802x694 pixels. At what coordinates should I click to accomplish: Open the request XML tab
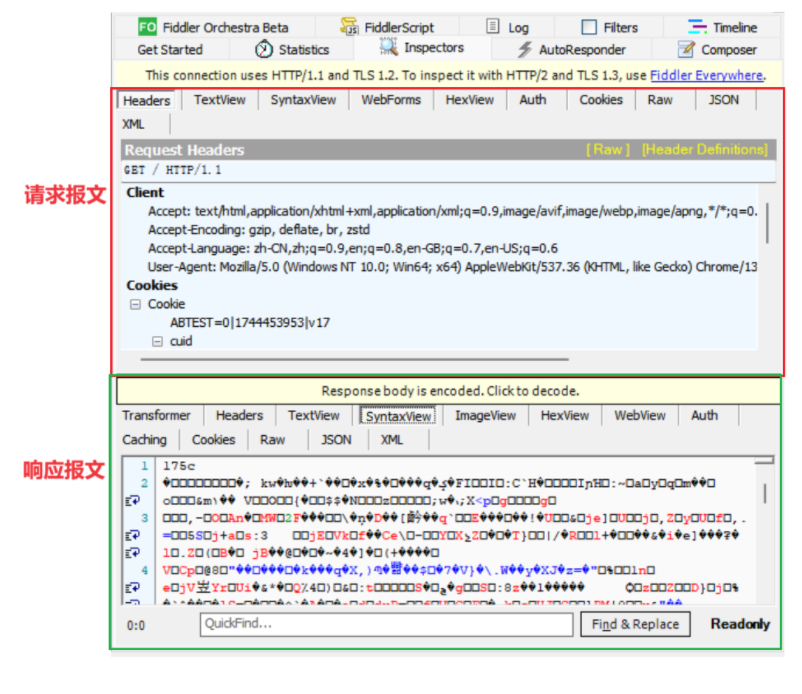click(x=133, y=124)
